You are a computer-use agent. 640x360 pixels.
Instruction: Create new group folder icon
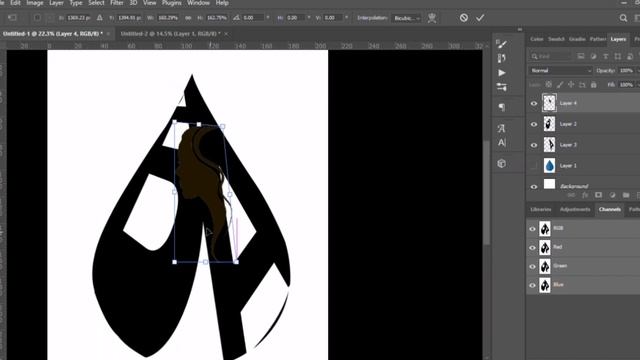[626, 195]
